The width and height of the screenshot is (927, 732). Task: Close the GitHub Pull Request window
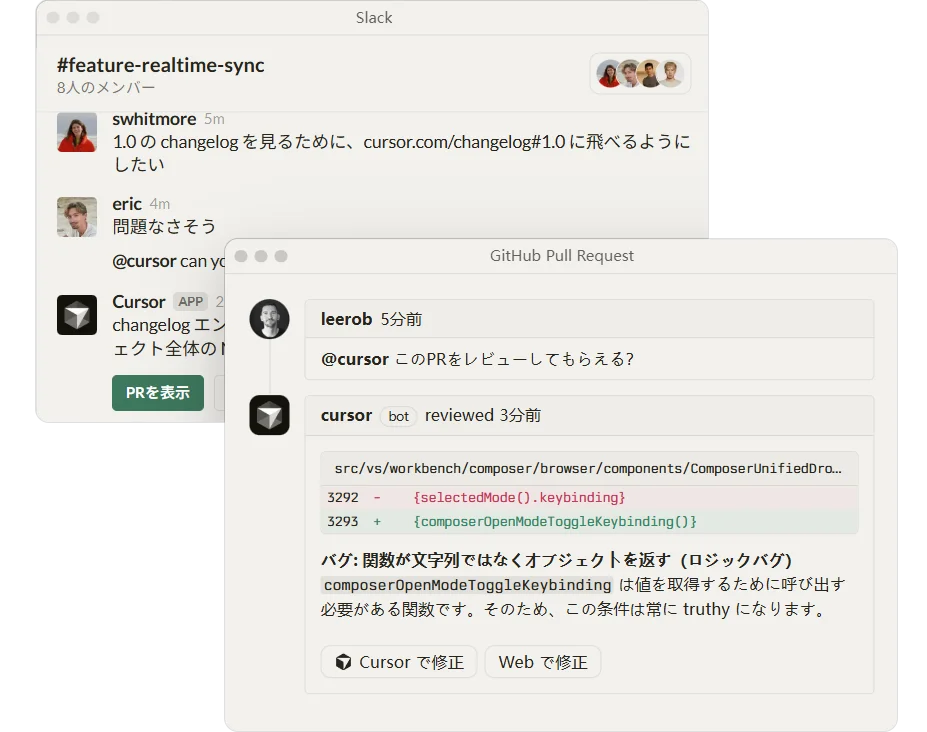pos(241,256)
